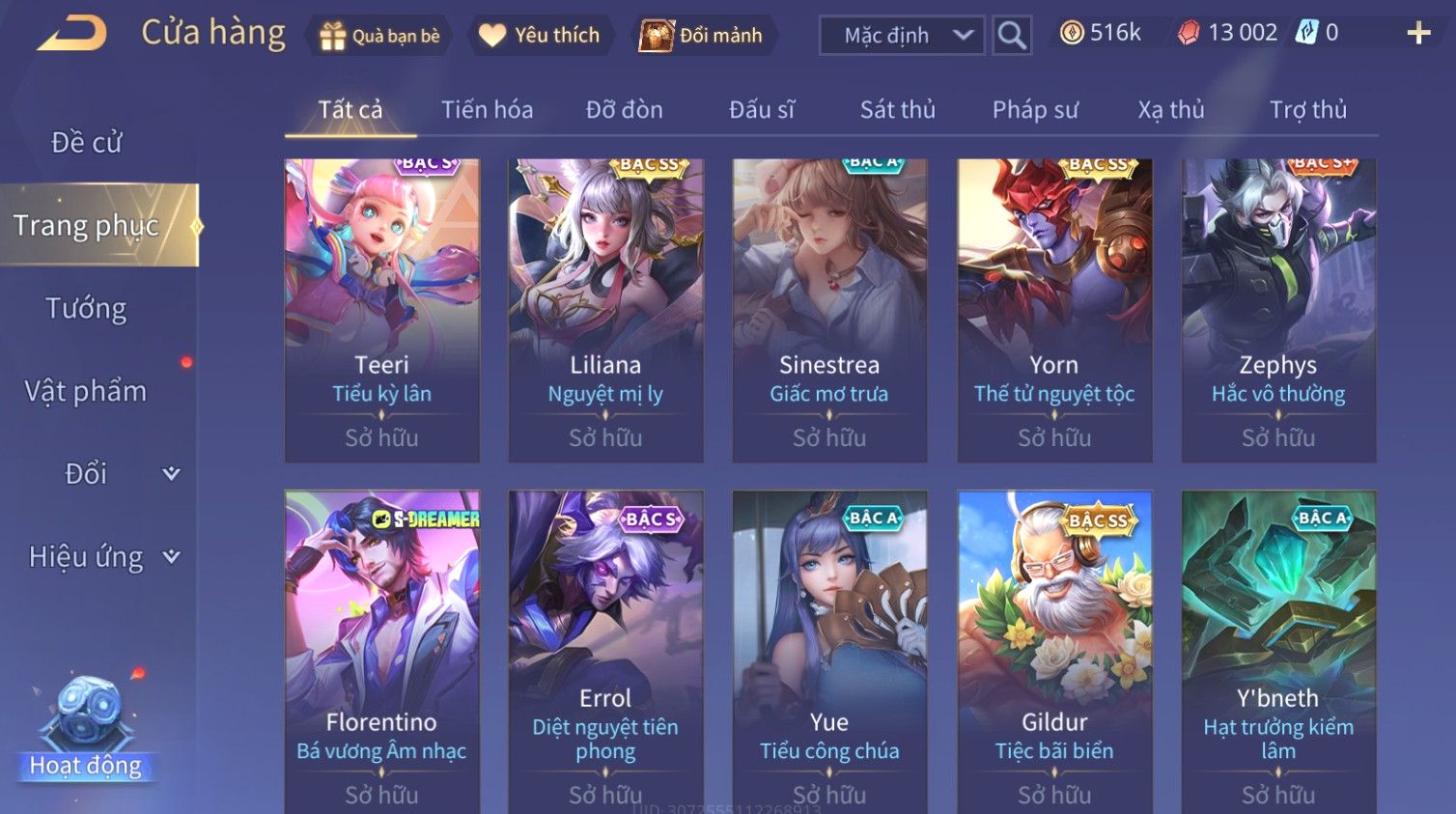Viewport: 1456px width, 814px height.
Task: Click the plus icon to add currency
Action: coord(1418,34)
